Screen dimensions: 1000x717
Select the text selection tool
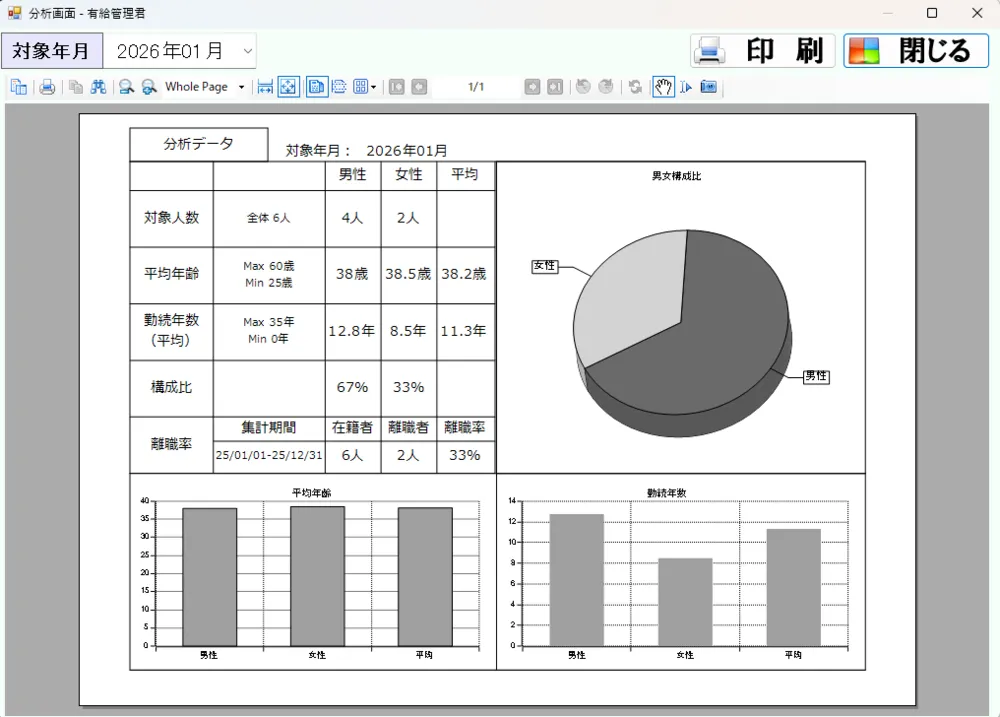[686, 87]
